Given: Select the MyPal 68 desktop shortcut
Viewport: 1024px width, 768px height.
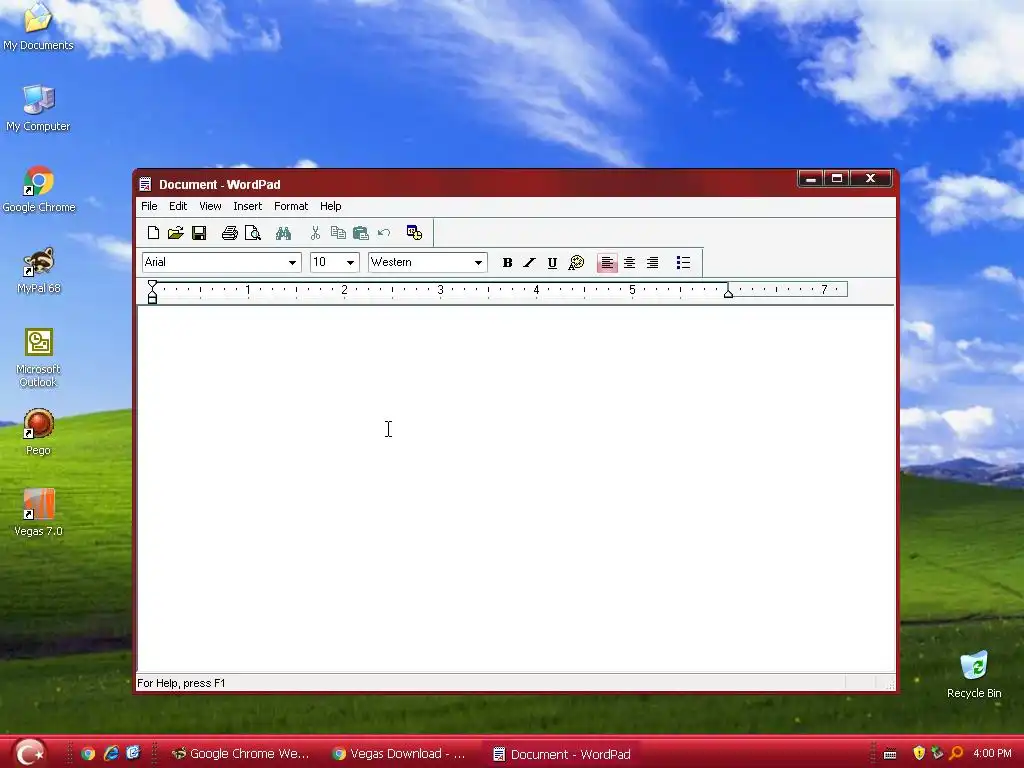Looking at the screenshot, I should click(39, 270).
